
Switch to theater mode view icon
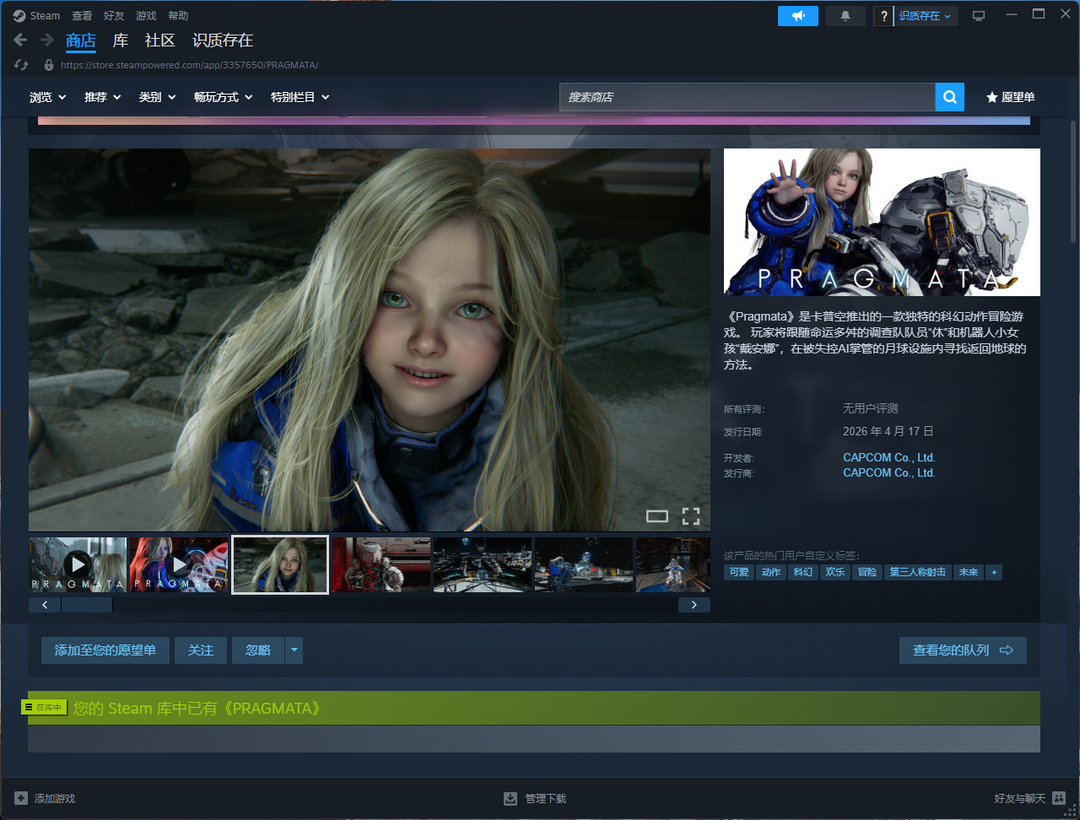tap(656, 516)
